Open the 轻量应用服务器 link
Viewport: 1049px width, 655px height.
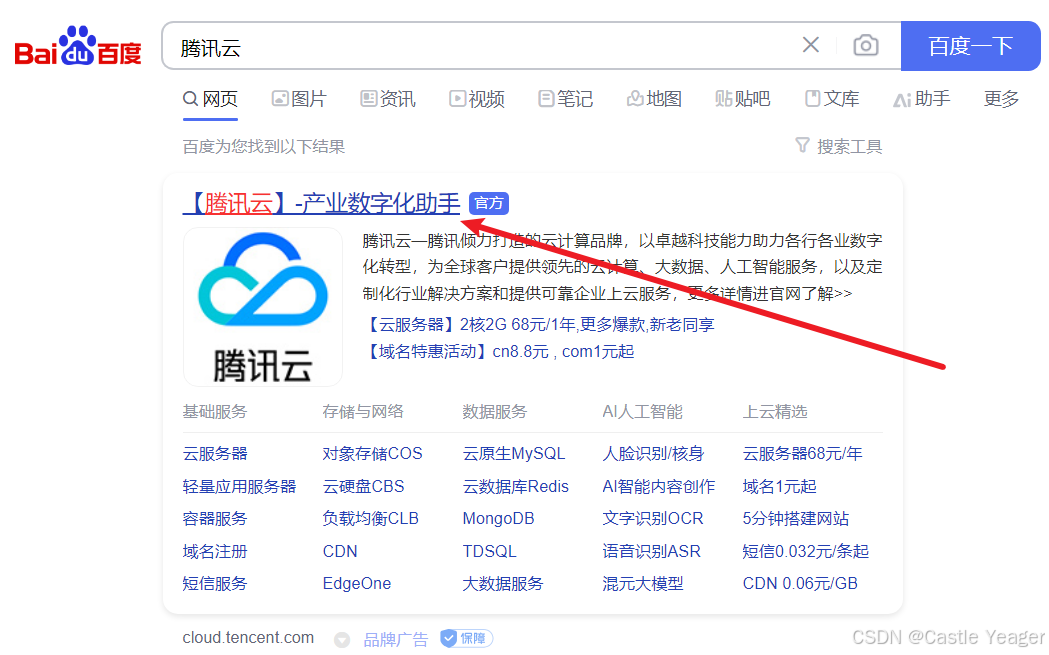pyautogui.click(x=240, y=486)
